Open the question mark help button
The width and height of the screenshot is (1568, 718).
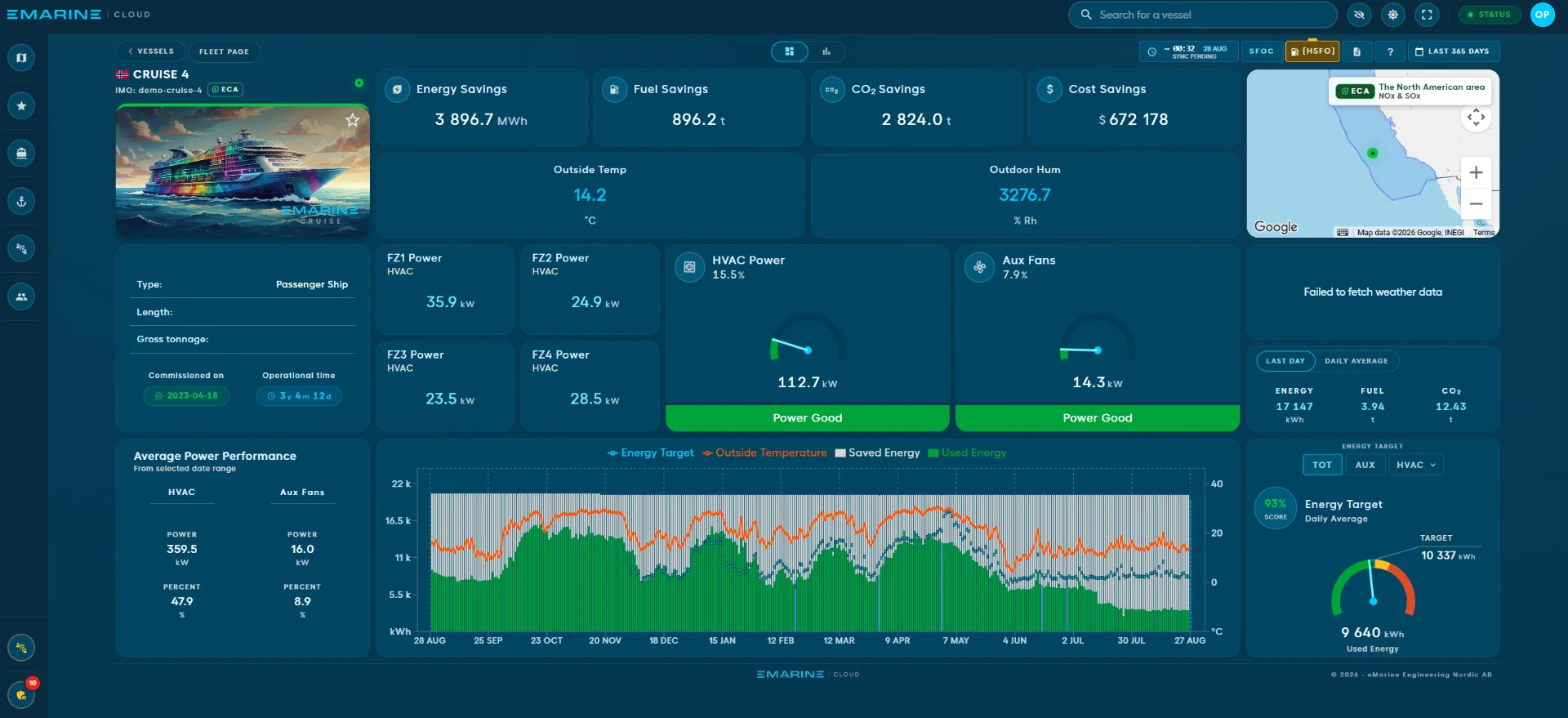click(1390, 51)
